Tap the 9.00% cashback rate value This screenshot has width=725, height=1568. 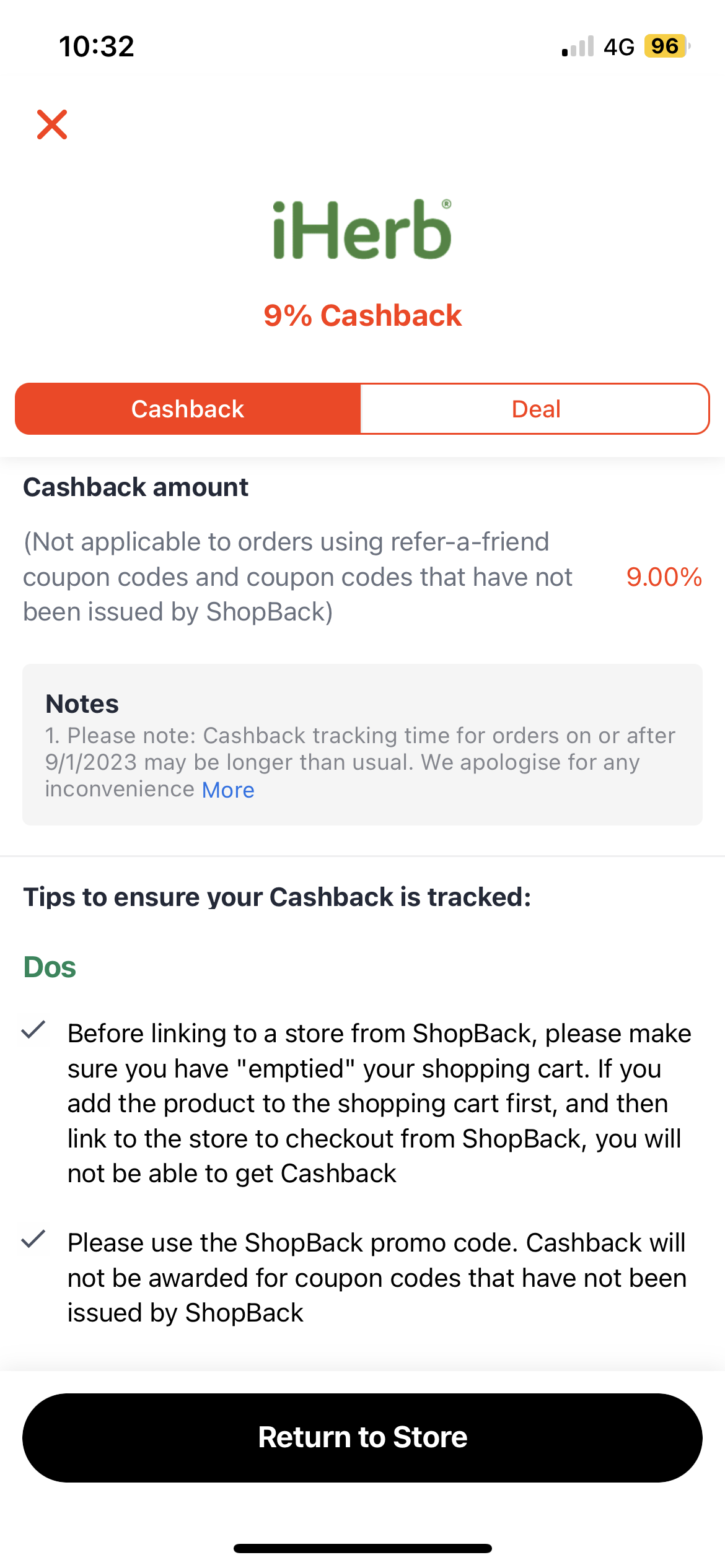[x=664, y=577]
